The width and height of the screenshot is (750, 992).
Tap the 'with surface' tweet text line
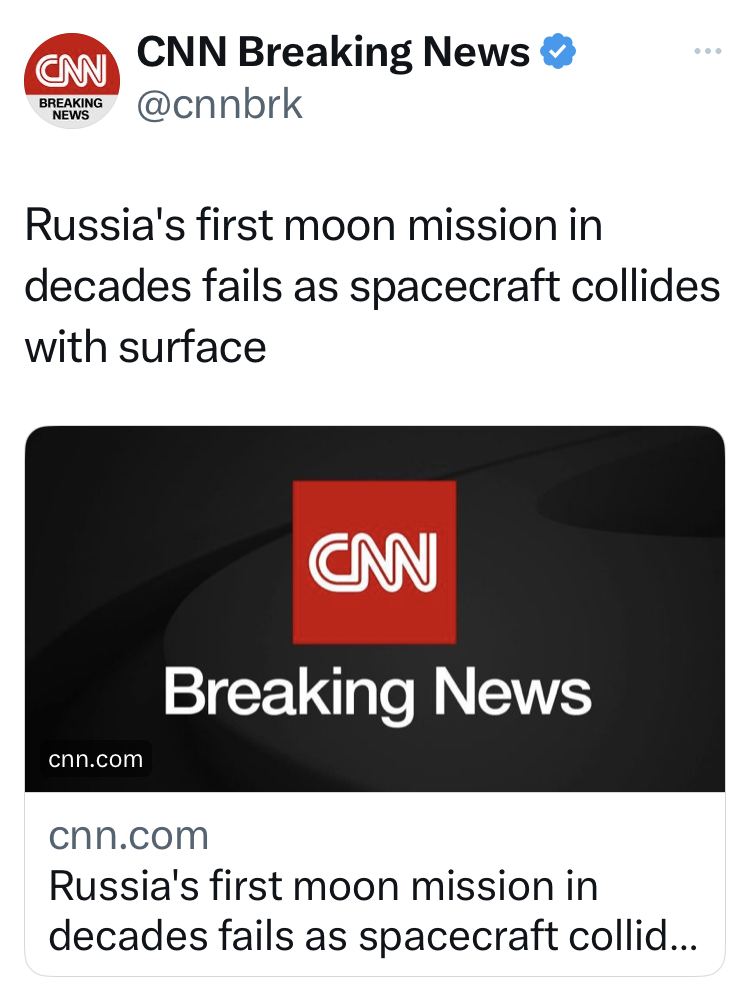(145, 346)
